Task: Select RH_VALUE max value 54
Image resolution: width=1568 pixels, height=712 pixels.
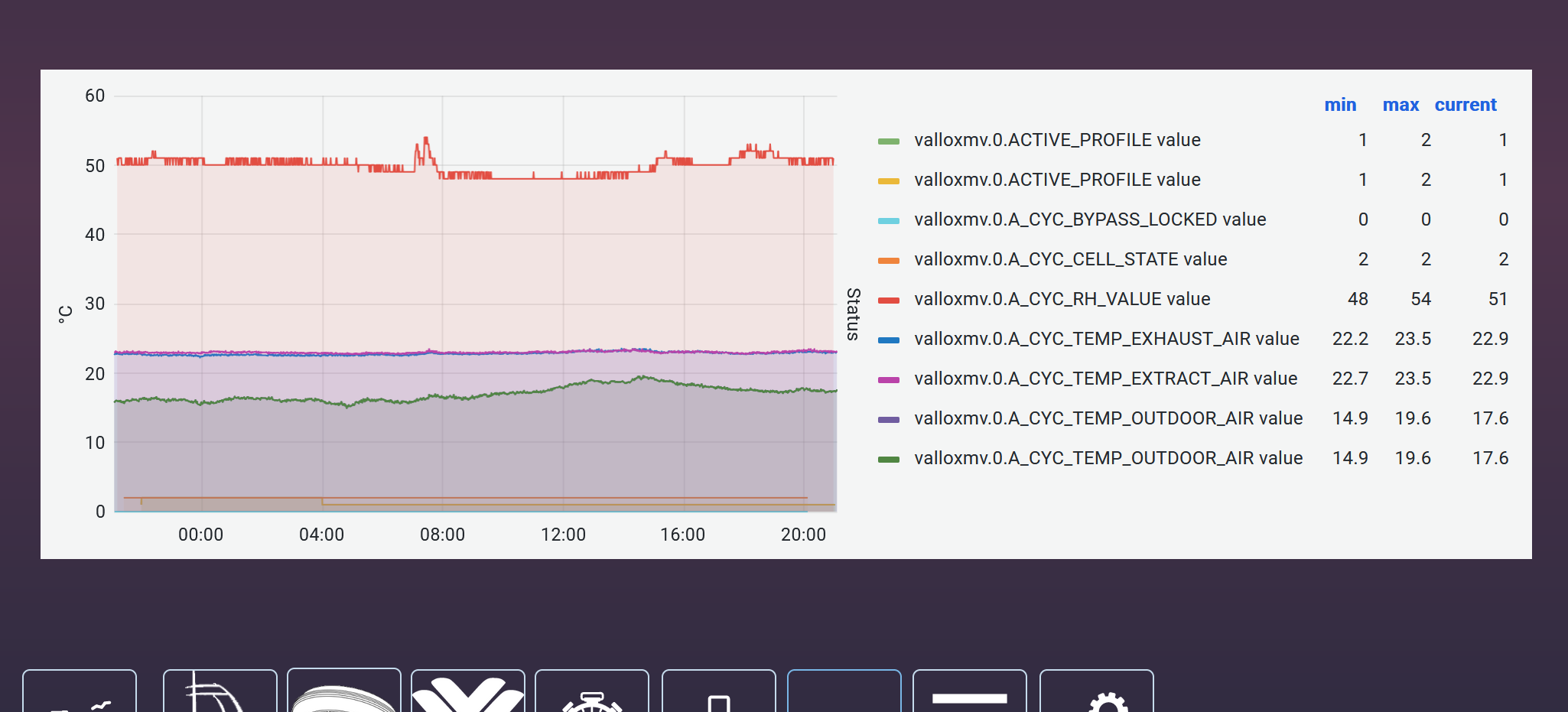Action: 1420,299
